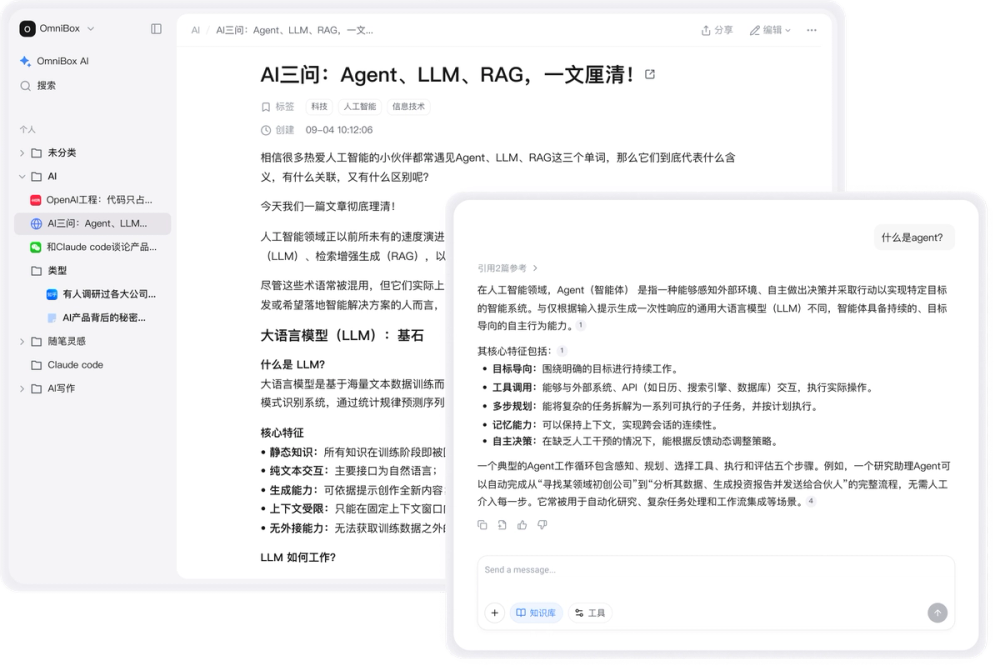Viewport: 1000px width, 671px height.
Task: Select the Claude code folder
Action: (68, 365)
